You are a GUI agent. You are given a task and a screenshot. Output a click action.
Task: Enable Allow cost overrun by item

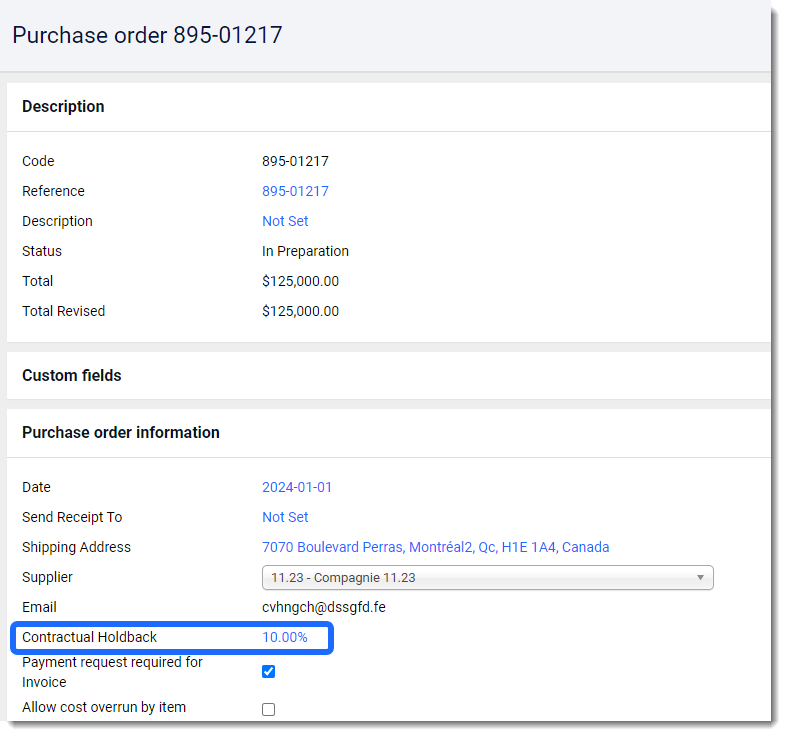[269, 709]
